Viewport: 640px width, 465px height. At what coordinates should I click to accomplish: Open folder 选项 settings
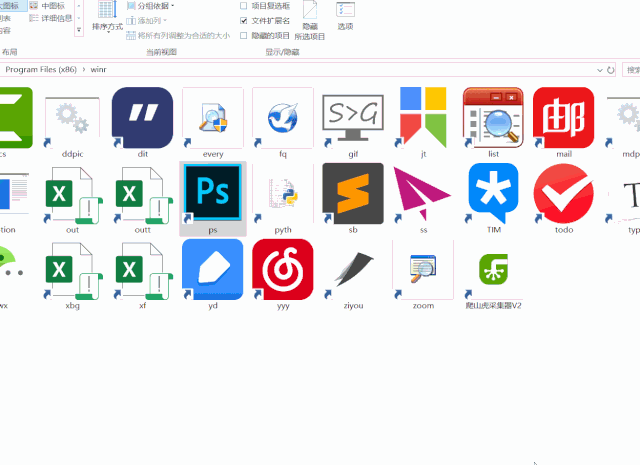[345, 16]
